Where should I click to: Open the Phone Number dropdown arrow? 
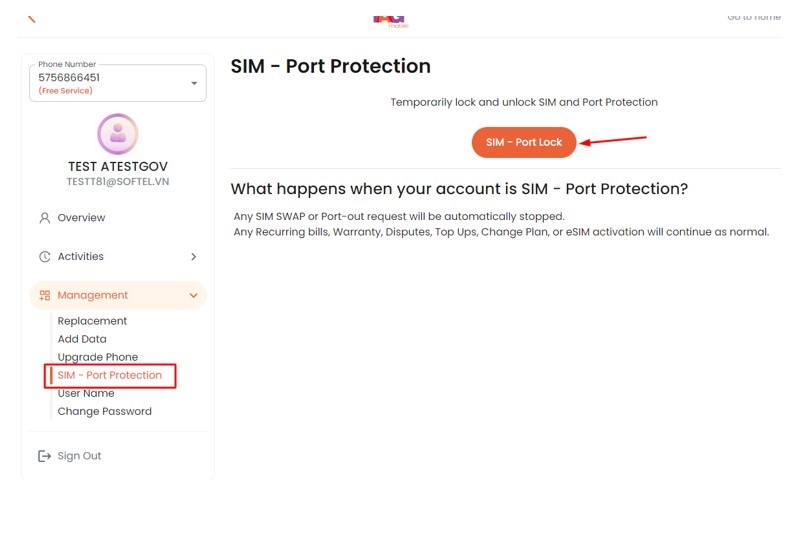pos(194,83)
